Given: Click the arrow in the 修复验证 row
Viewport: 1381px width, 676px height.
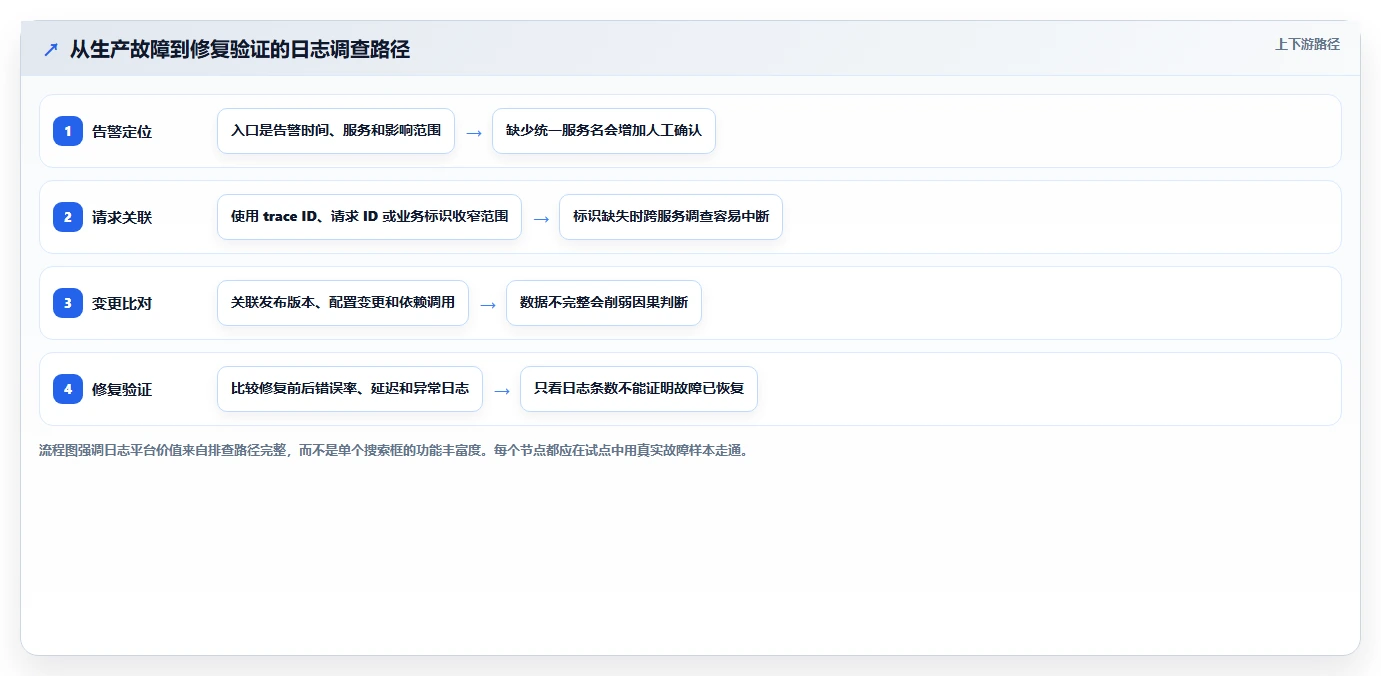Looking at the screenshot, I should tap(502, 390).
